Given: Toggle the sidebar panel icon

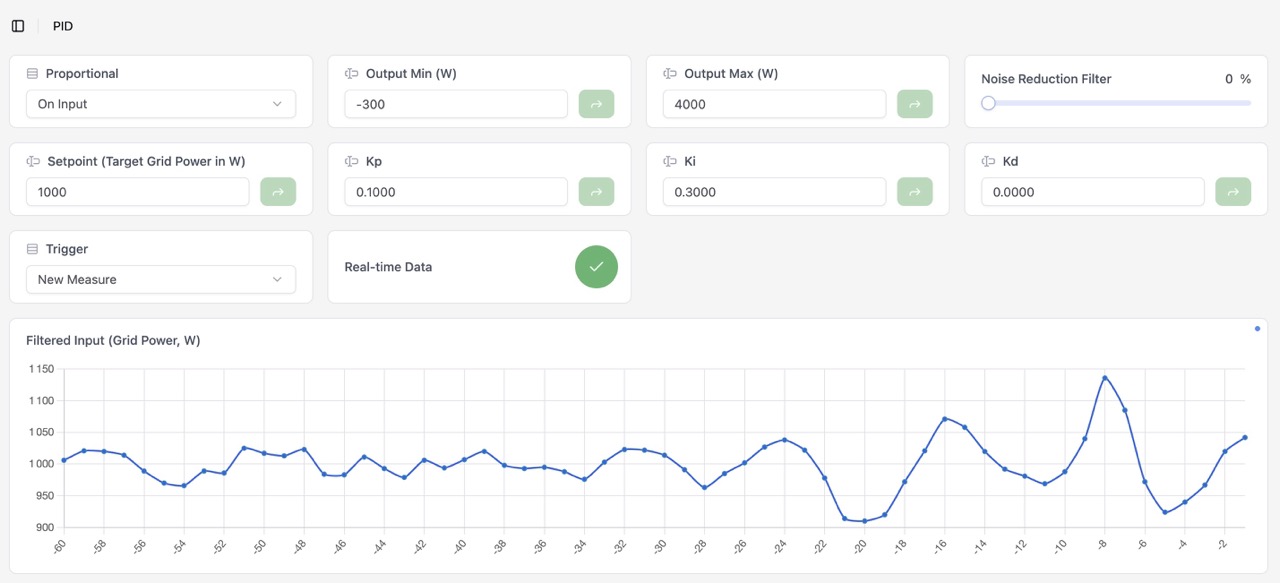Looking at the screenshot, I should click(x=18, y=26).
